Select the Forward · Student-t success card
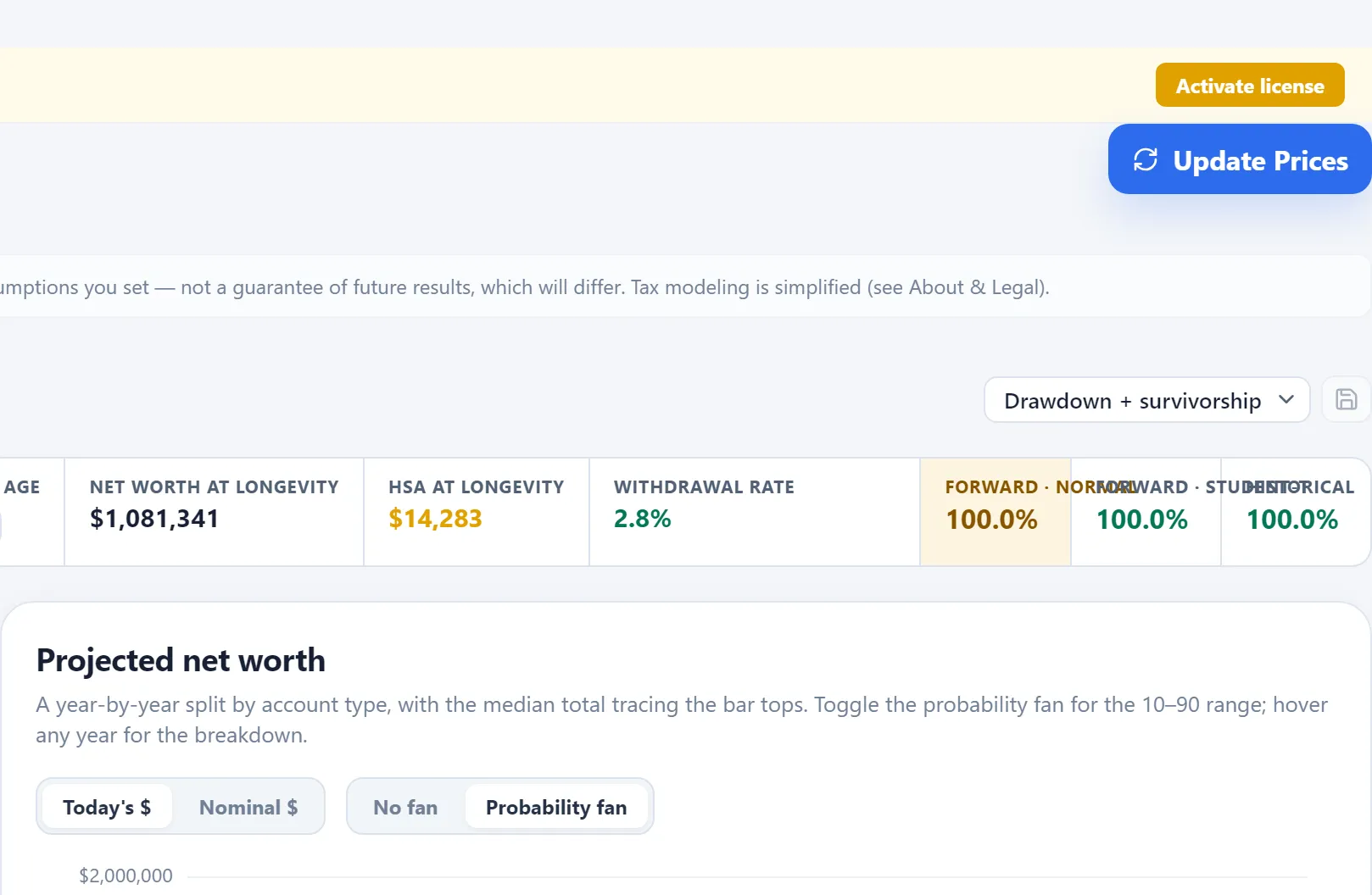The height and width of the screenshot is (895, 1372). pyautogui.click(x=1146, y=512)
